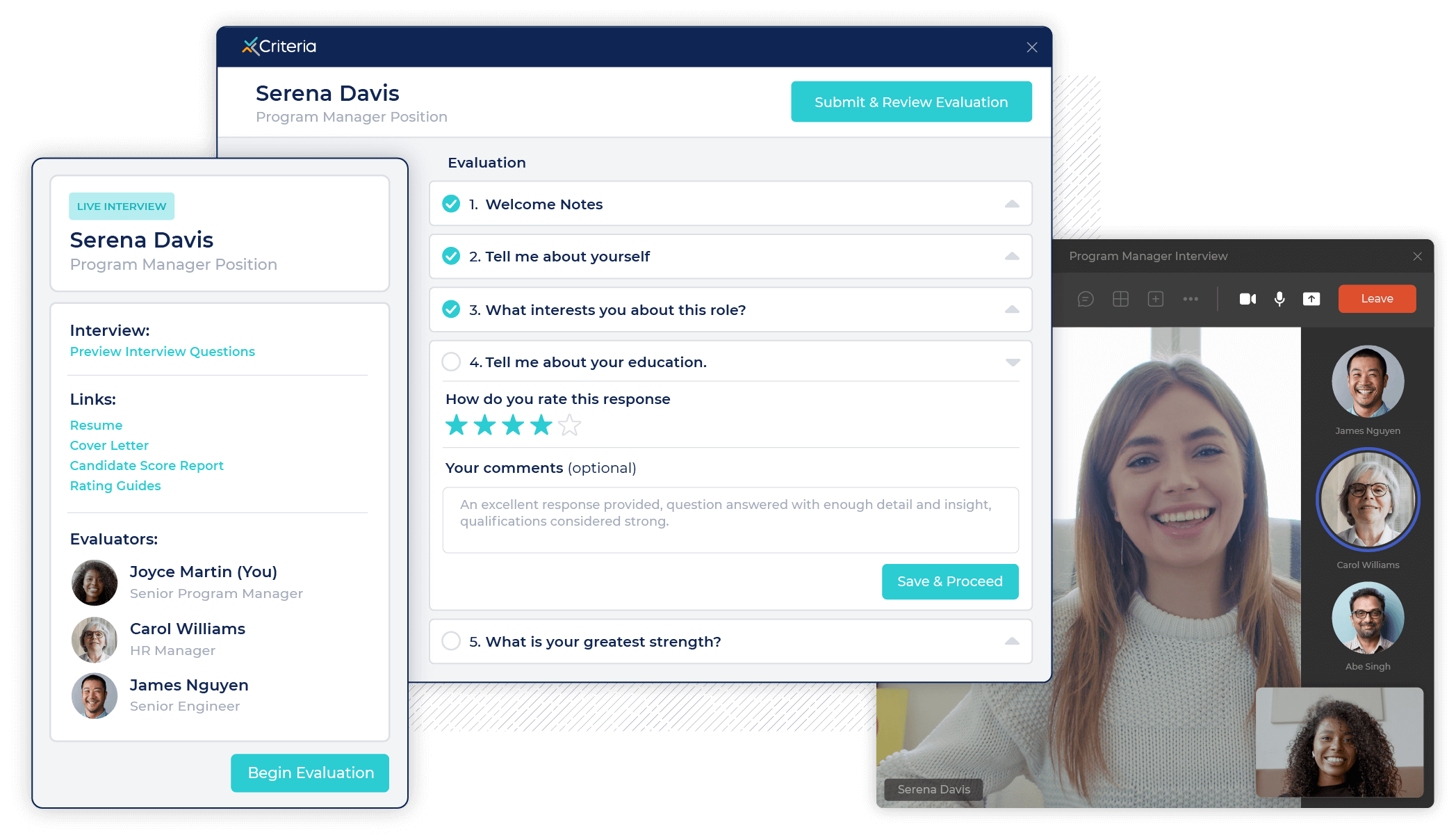
Task: Collapse the Welcome Notes section arrow
Action: [x=1012, y=203]
